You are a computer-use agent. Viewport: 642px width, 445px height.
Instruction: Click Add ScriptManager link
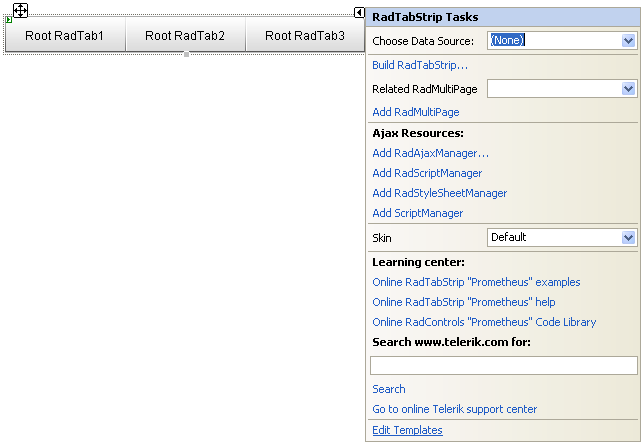[x=418, y=213]
